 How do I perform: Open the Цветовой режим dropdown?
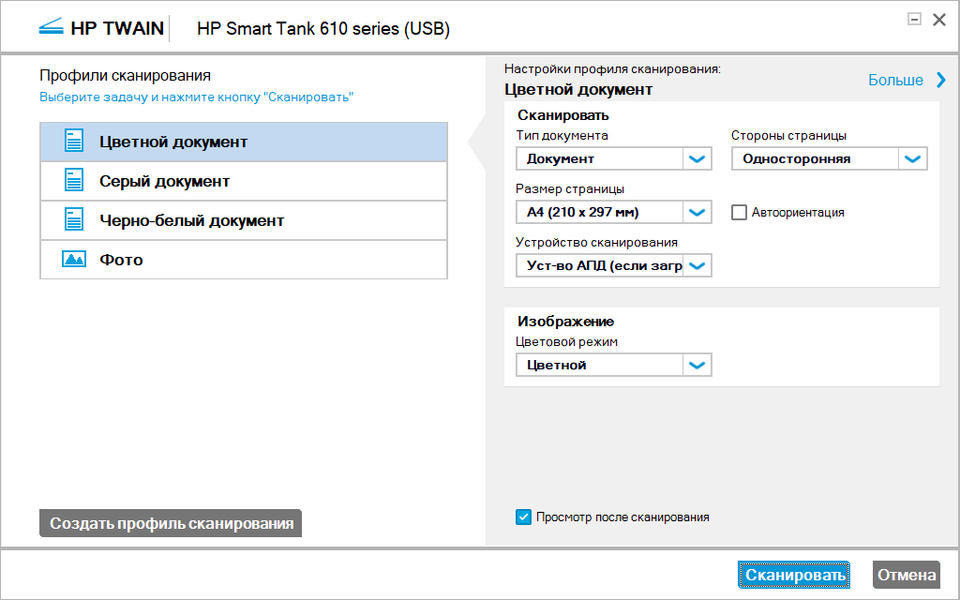pyautogui.click(x=697, y=365)
